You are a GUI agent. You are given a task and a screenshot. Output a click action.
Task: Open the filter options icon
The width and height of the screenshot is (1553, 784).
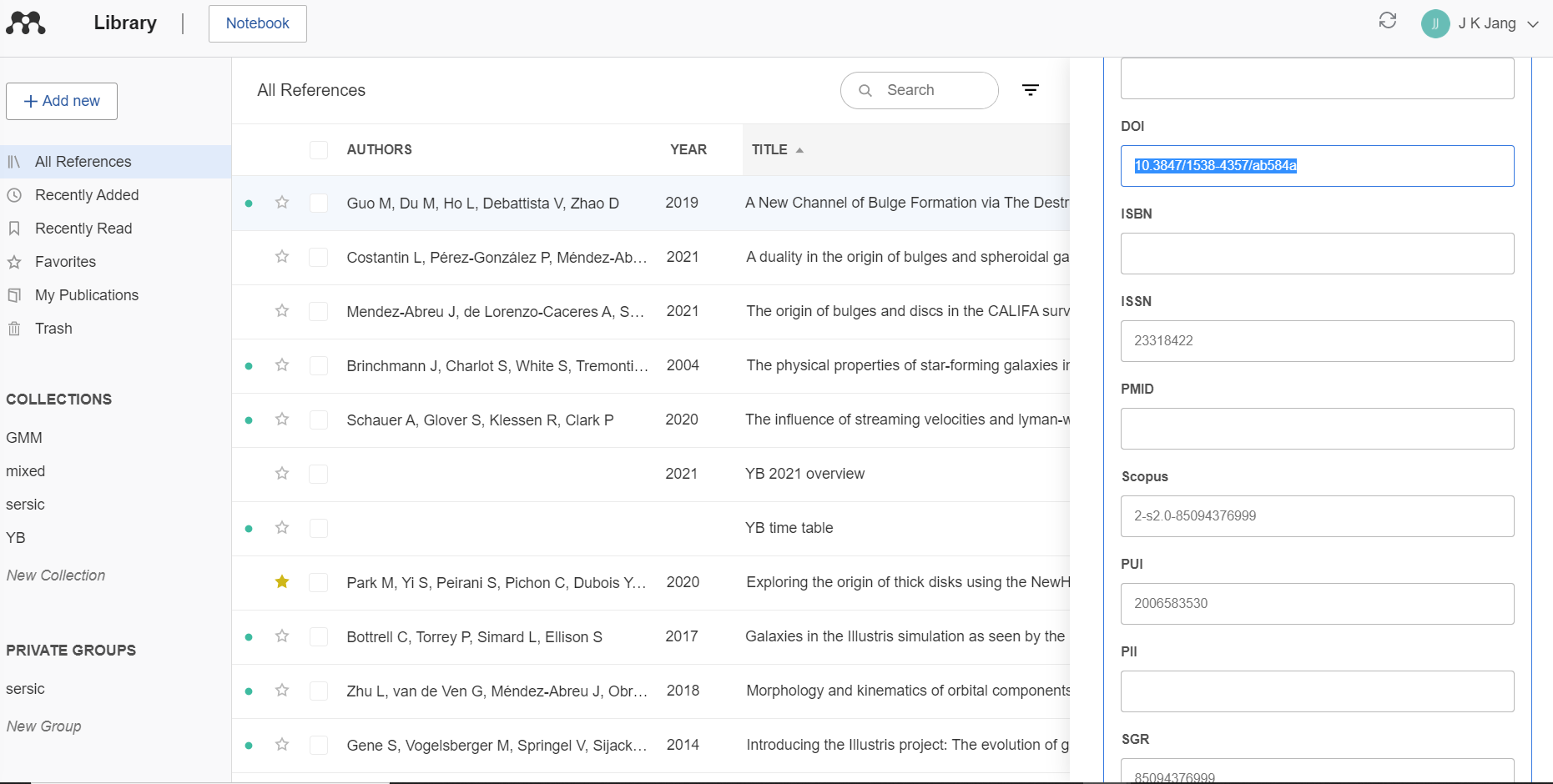(1031, 90)
